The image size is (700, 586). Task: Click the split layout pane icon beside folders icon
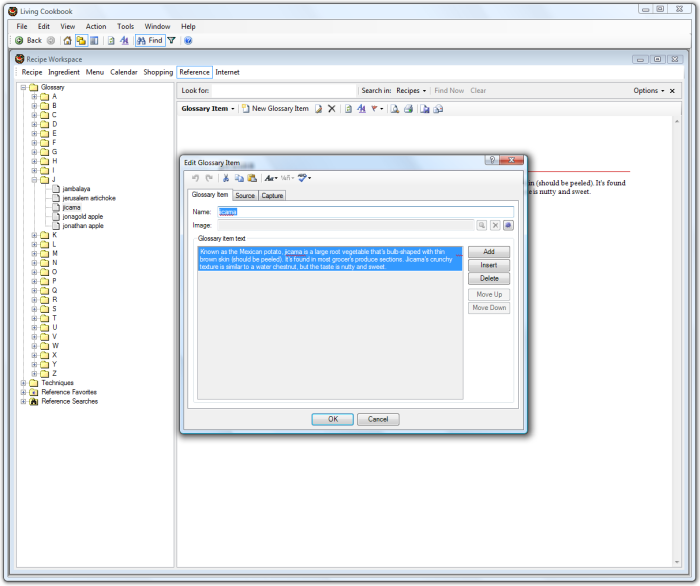coord(94,41)
